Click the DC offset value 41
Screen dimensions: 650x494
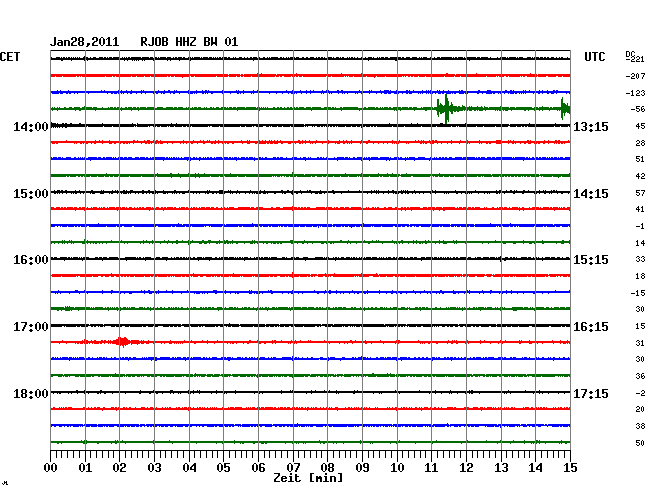tap(640, 209)
